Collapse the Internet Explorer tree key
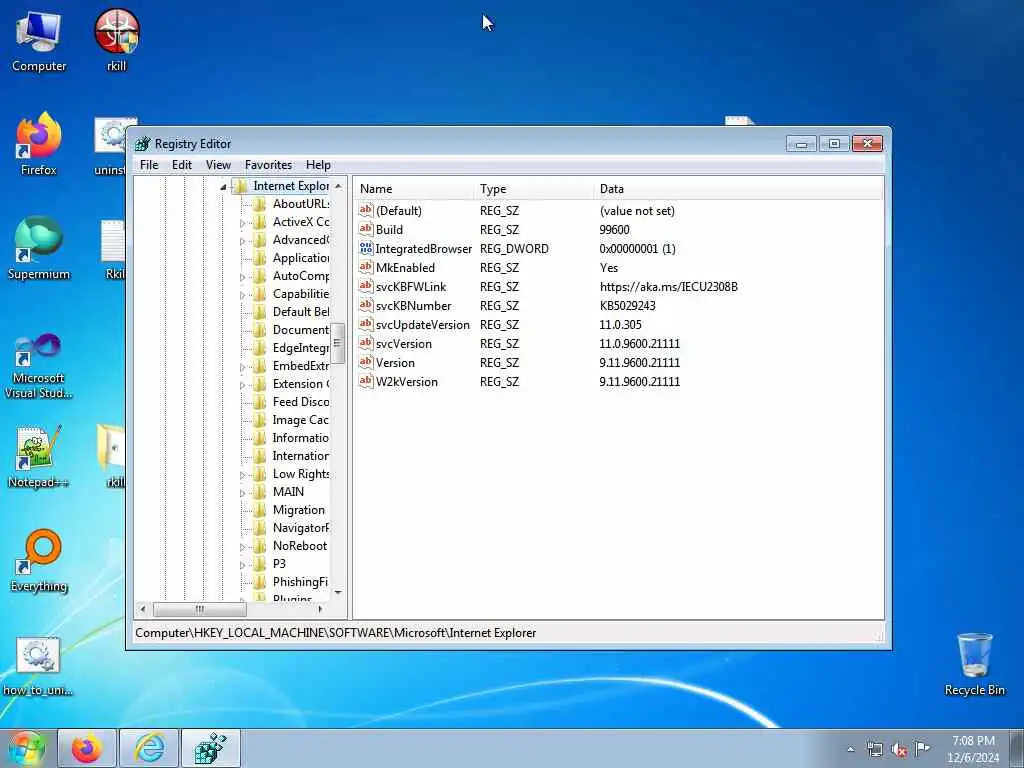Image resolution: width=1024 pixels, height=768 pixels. click(223, 187)
